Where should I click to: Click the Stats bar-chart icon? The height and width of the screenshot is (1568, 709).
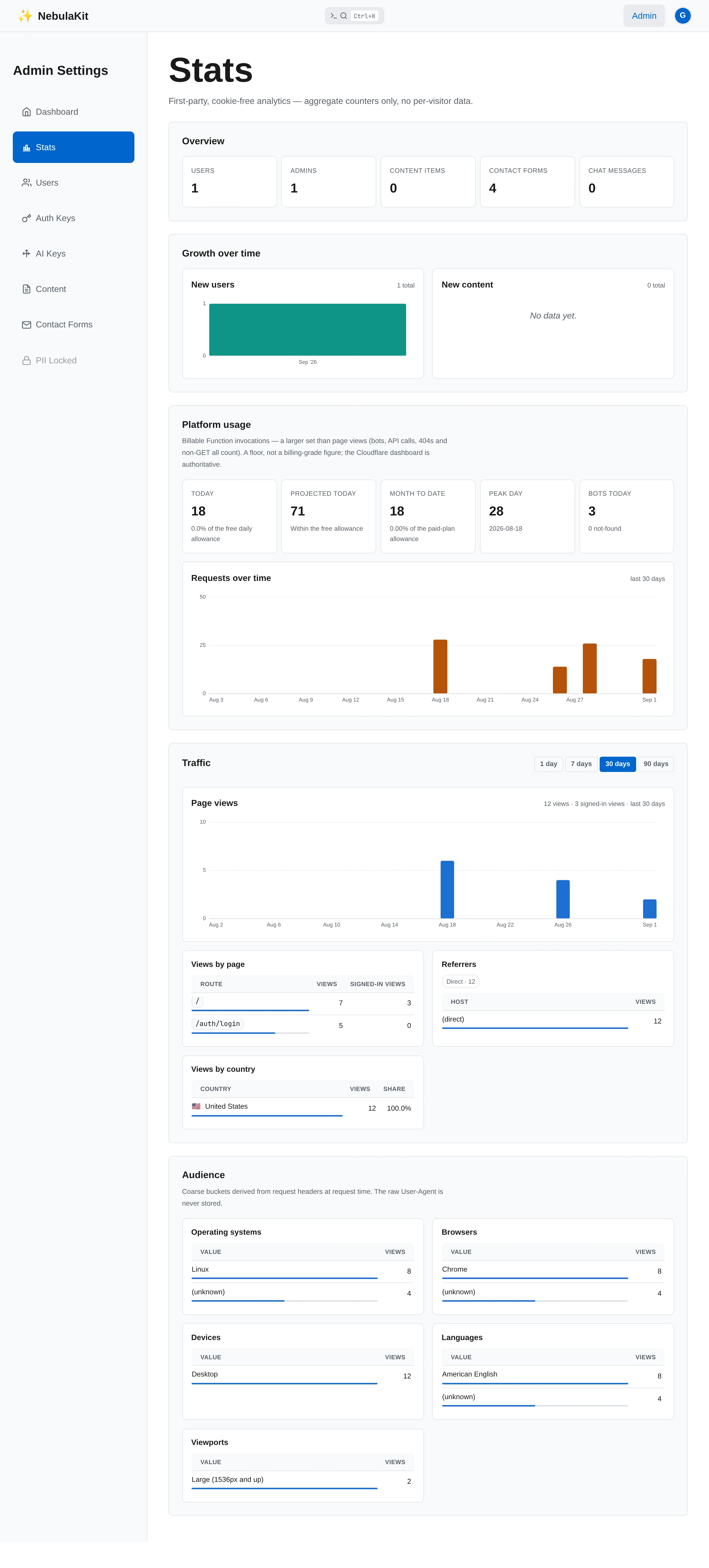click(x=27, y=147)
